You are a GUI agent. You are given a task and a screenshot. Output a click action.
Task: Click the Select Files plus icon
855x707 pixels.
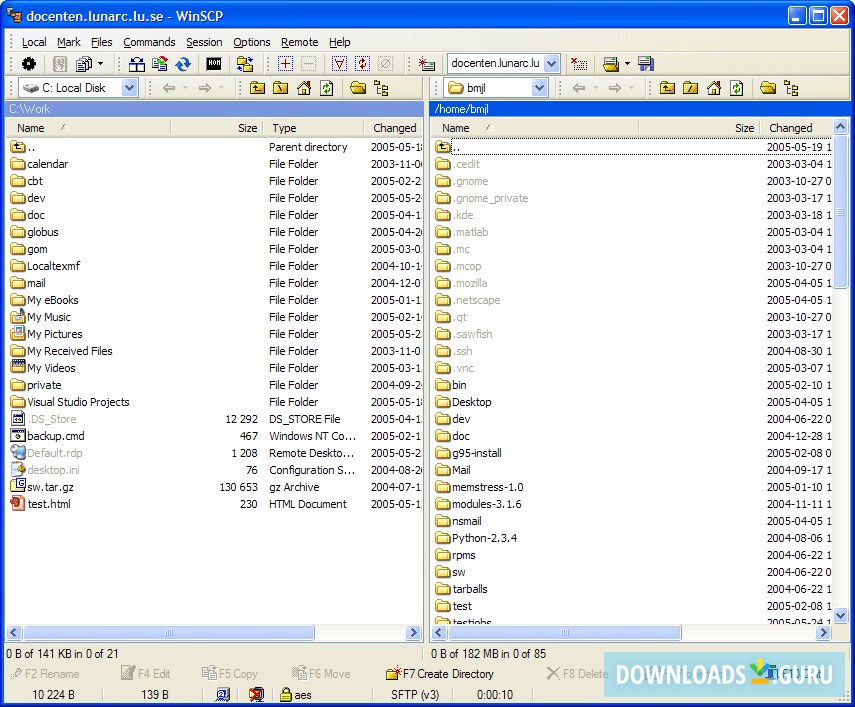(x=285, y=64)
